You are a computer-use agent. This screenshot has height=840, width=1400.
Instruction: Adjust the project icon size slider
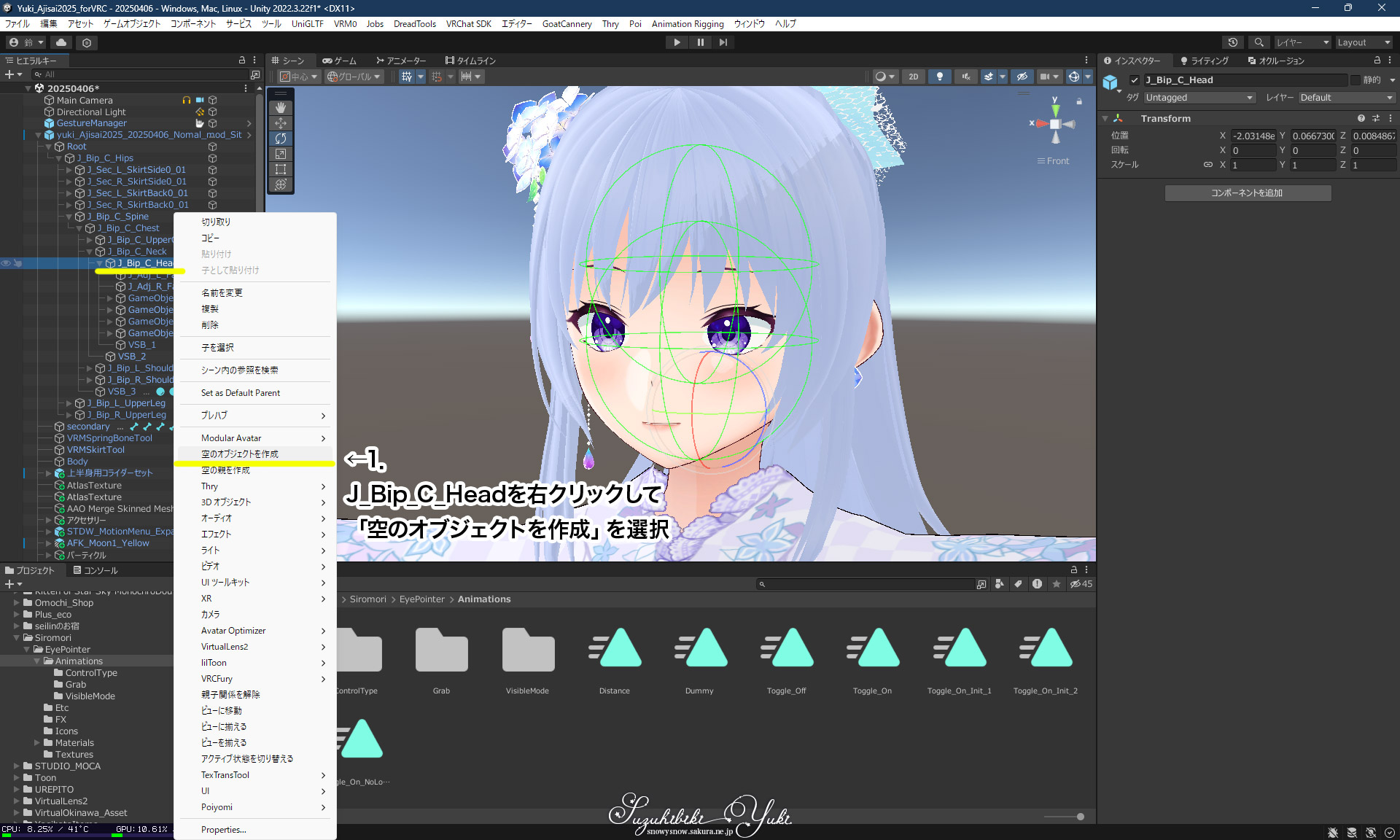1080,817
